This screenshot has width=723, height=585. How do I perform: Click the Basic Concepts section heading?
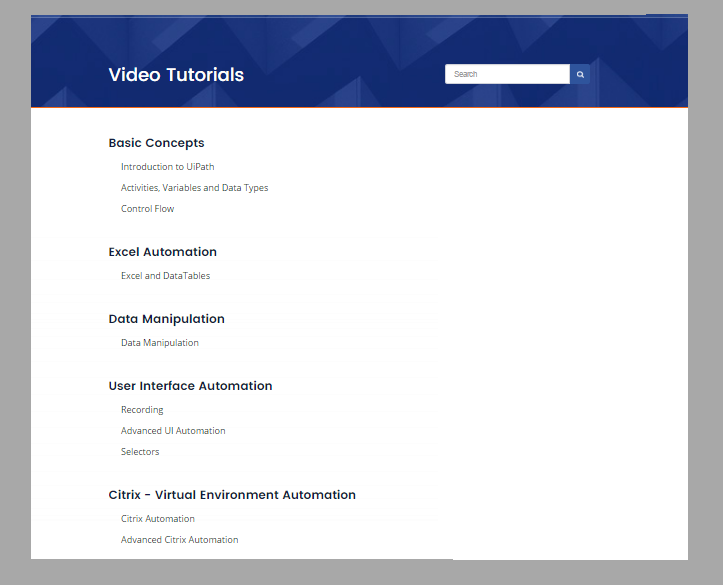point(156,143)
